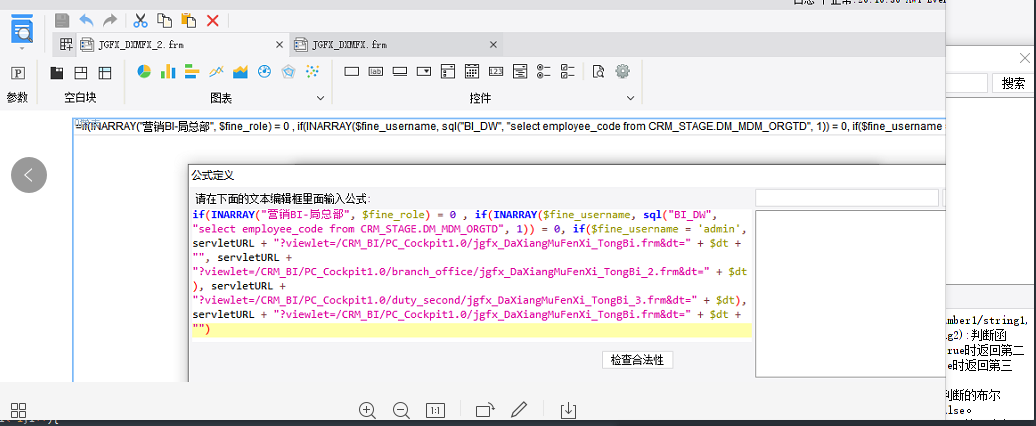
Task: Zoom out with the magnifier minus
Action: coord(401,410)
